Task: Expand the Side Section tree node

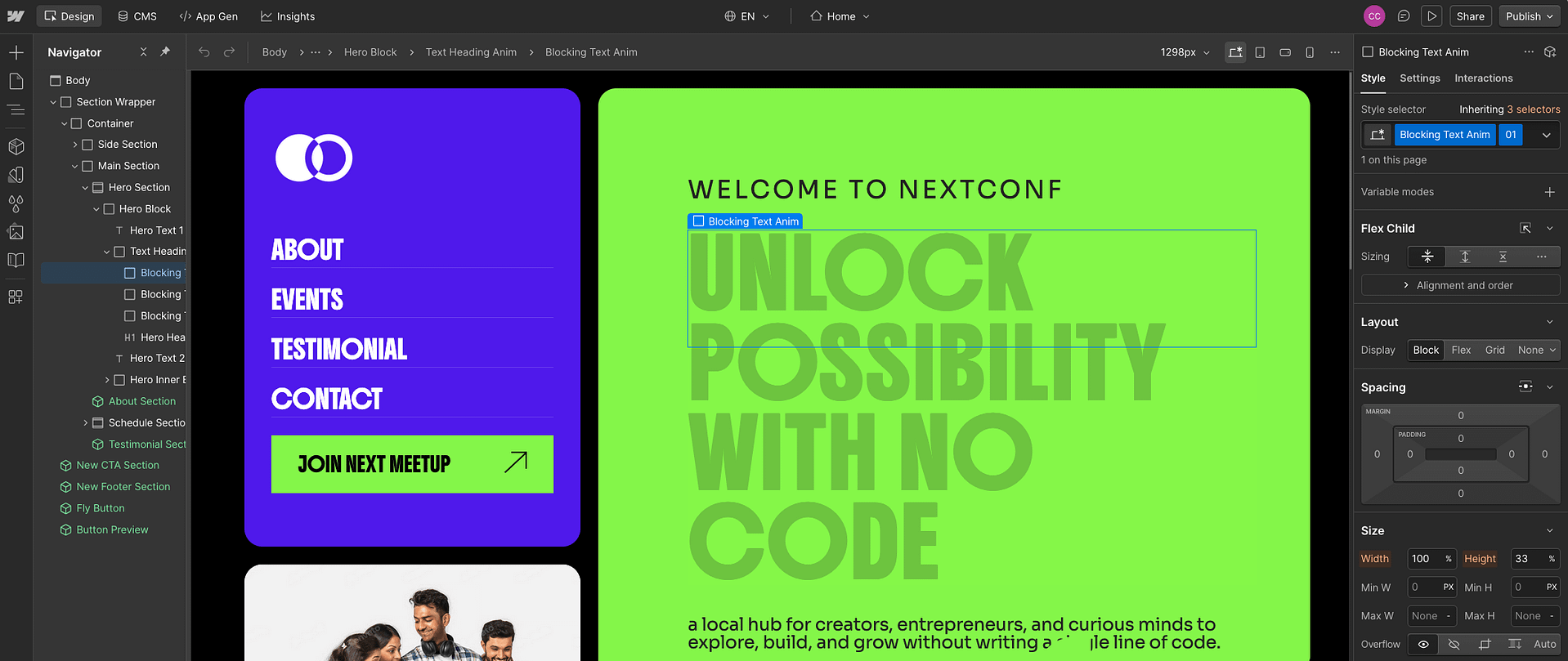Action: pos(75,145)
